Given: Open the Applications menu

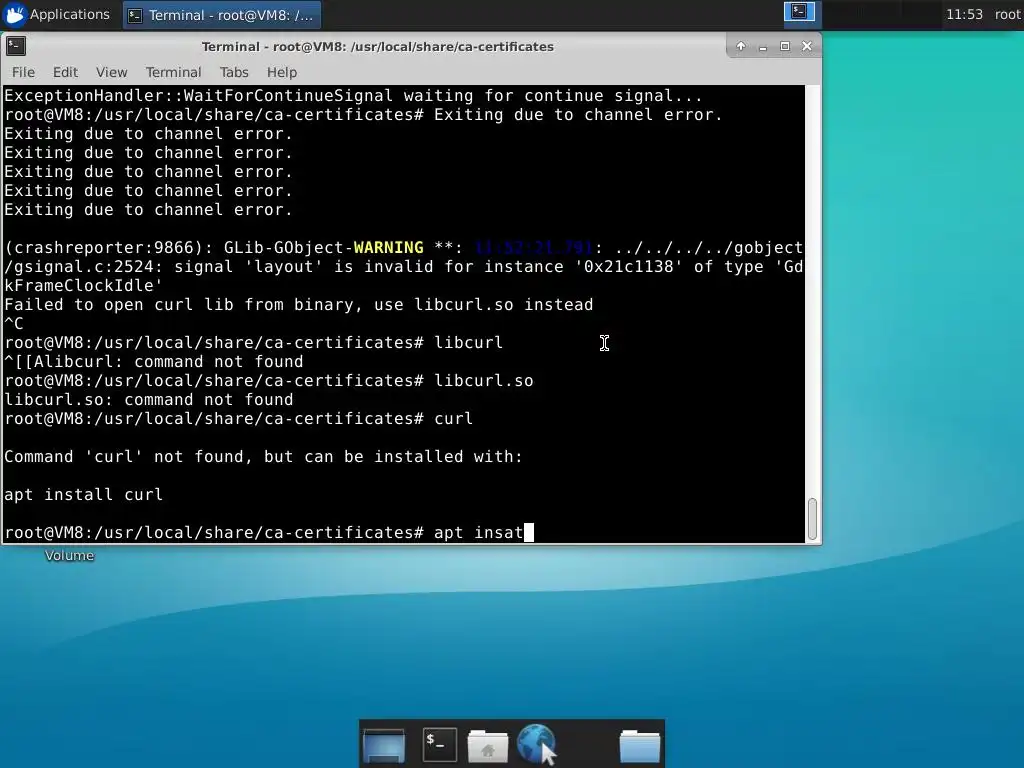Looking at the screenshot, I should click(57, 14).
